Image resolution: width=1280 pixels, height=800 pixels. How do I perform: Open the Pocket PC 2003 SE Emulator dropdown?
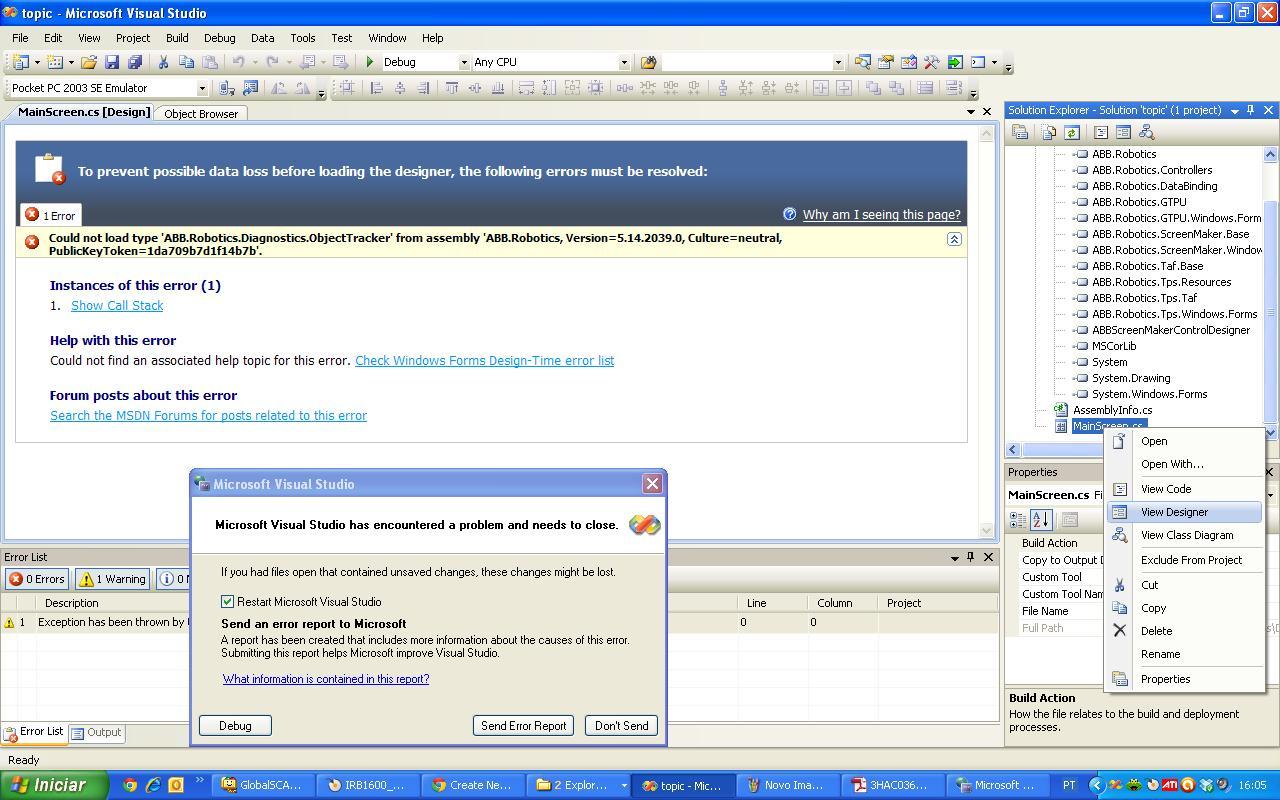[x=201, y=88]
